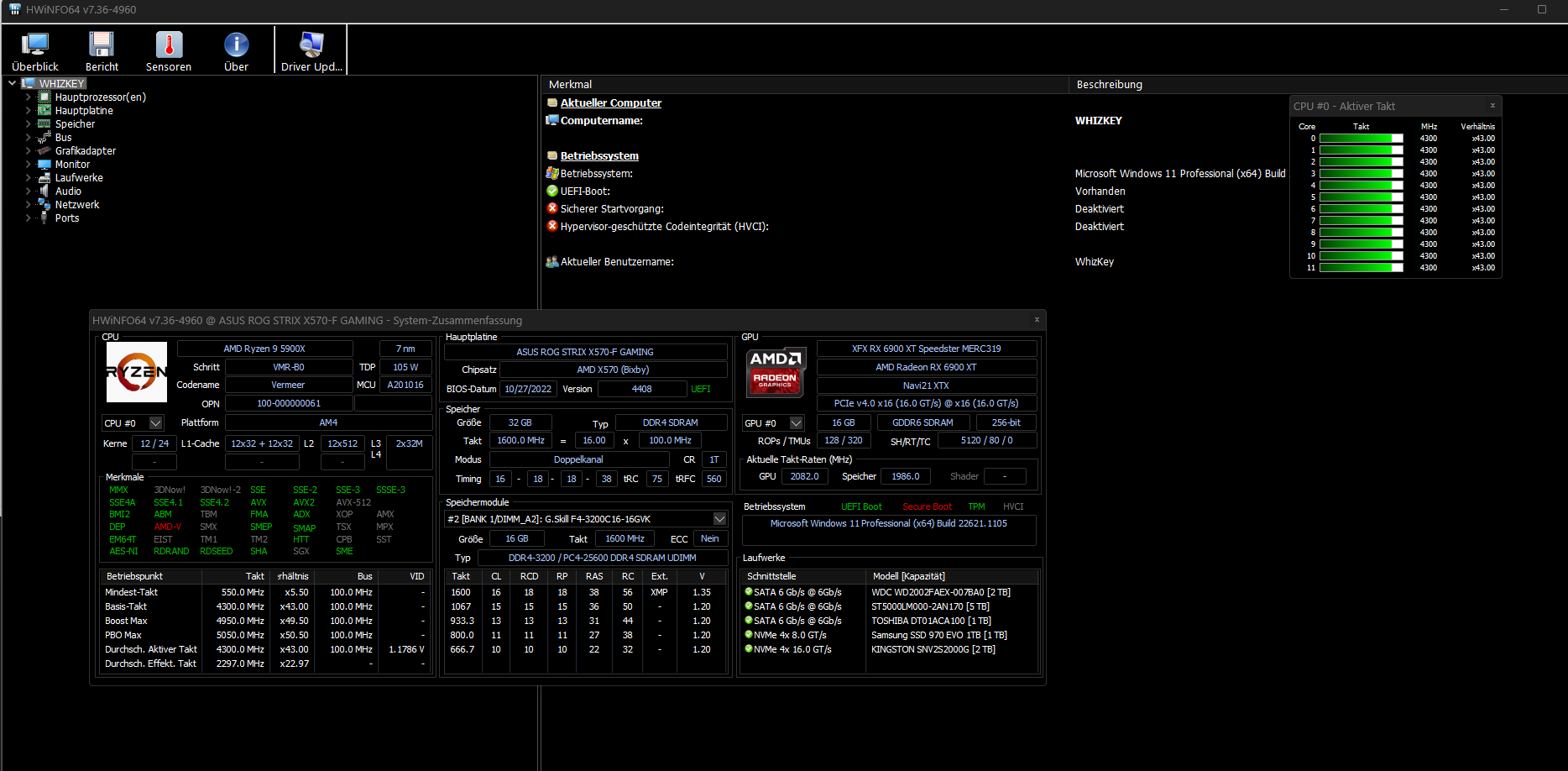1568x771 pixels.
Task: Click the Grafikadapter card icon
Action: pos(44,150)
